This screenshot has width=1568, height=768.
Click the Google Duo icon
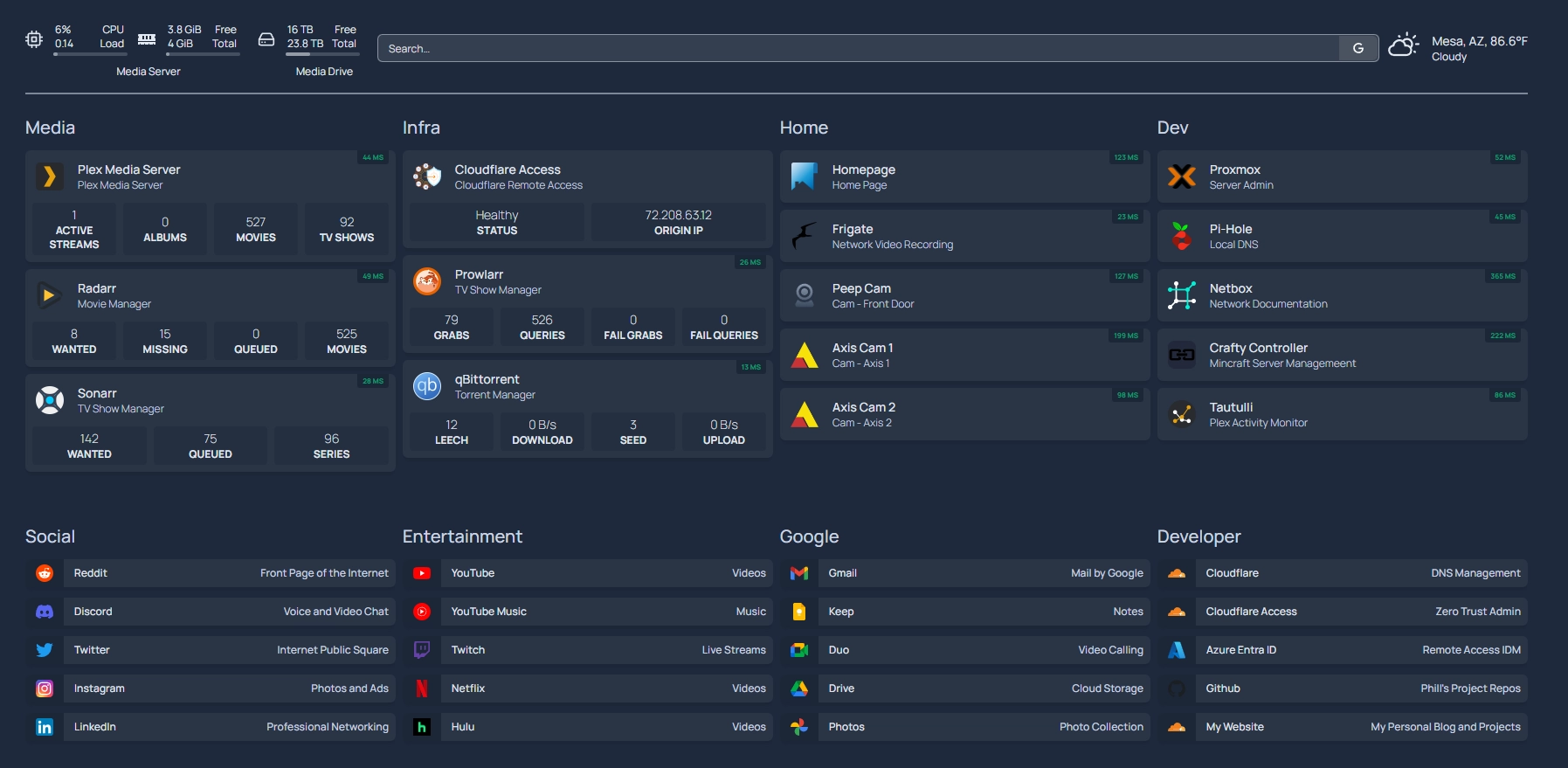click(x=799, y=650)
